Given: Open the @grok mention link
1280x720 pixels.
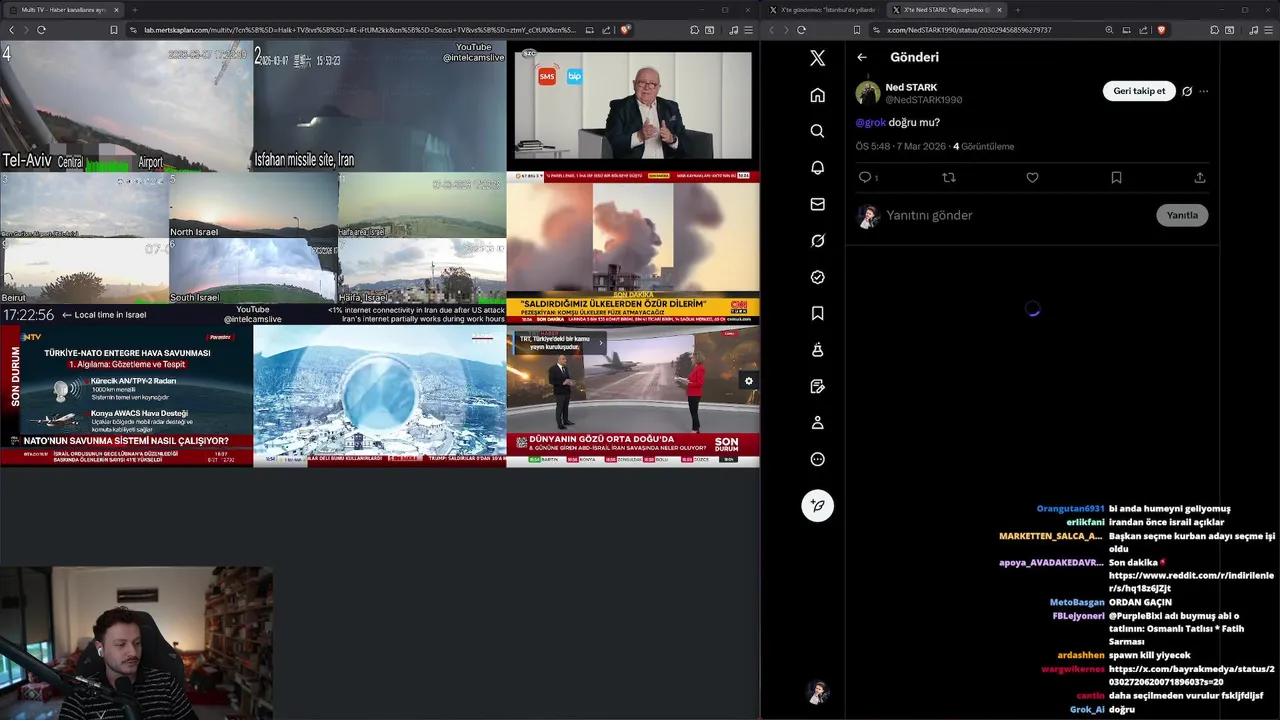Looking at the screenshot, I should tap(870, 122).
